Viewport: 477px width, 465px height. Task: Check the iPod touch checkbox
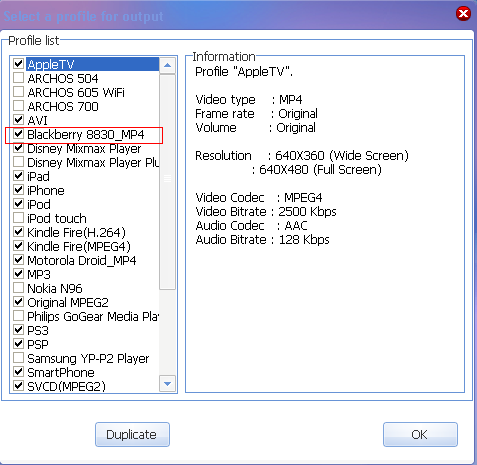(x=18, y=218)
